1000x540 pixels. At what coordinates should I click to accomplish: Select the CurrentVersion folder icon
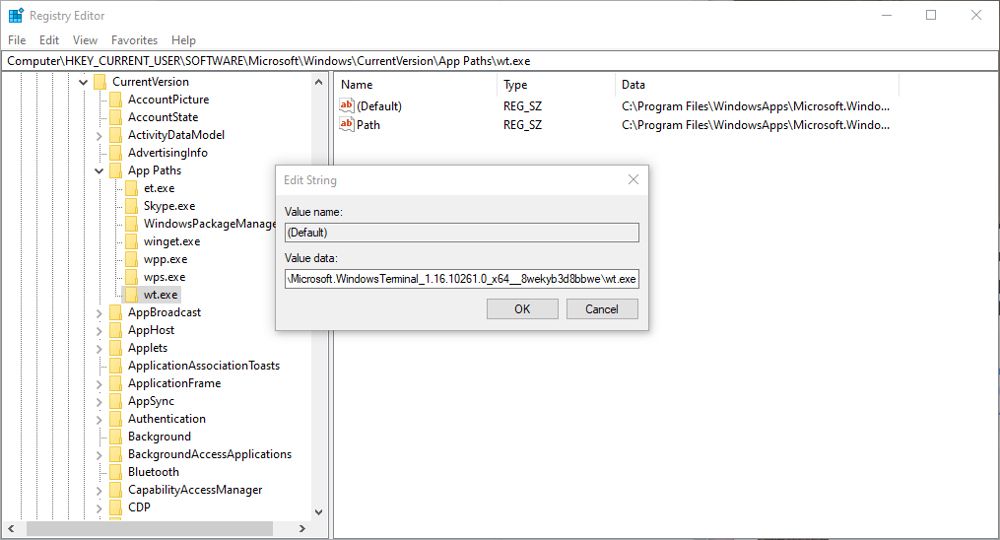99,82
